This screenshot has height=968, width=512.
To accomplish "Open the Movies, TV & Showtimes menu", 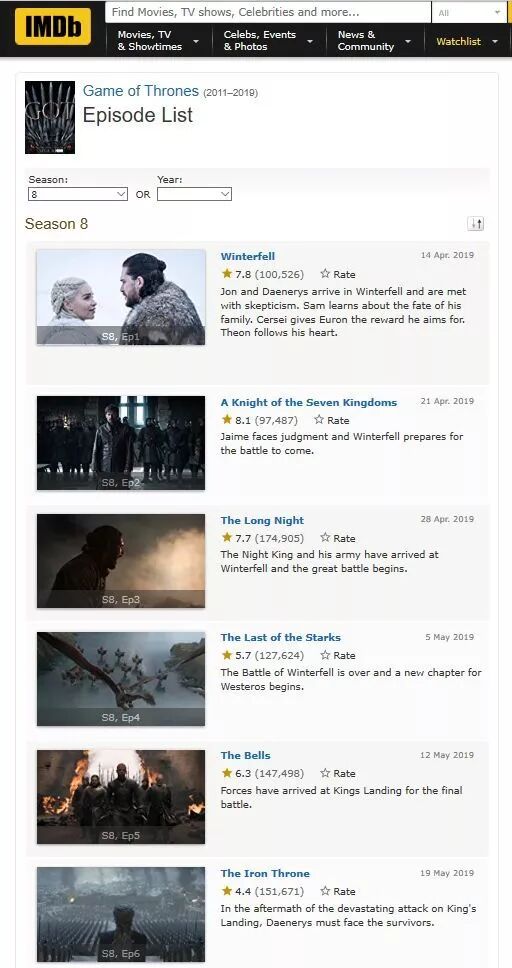I will (158, 41).
